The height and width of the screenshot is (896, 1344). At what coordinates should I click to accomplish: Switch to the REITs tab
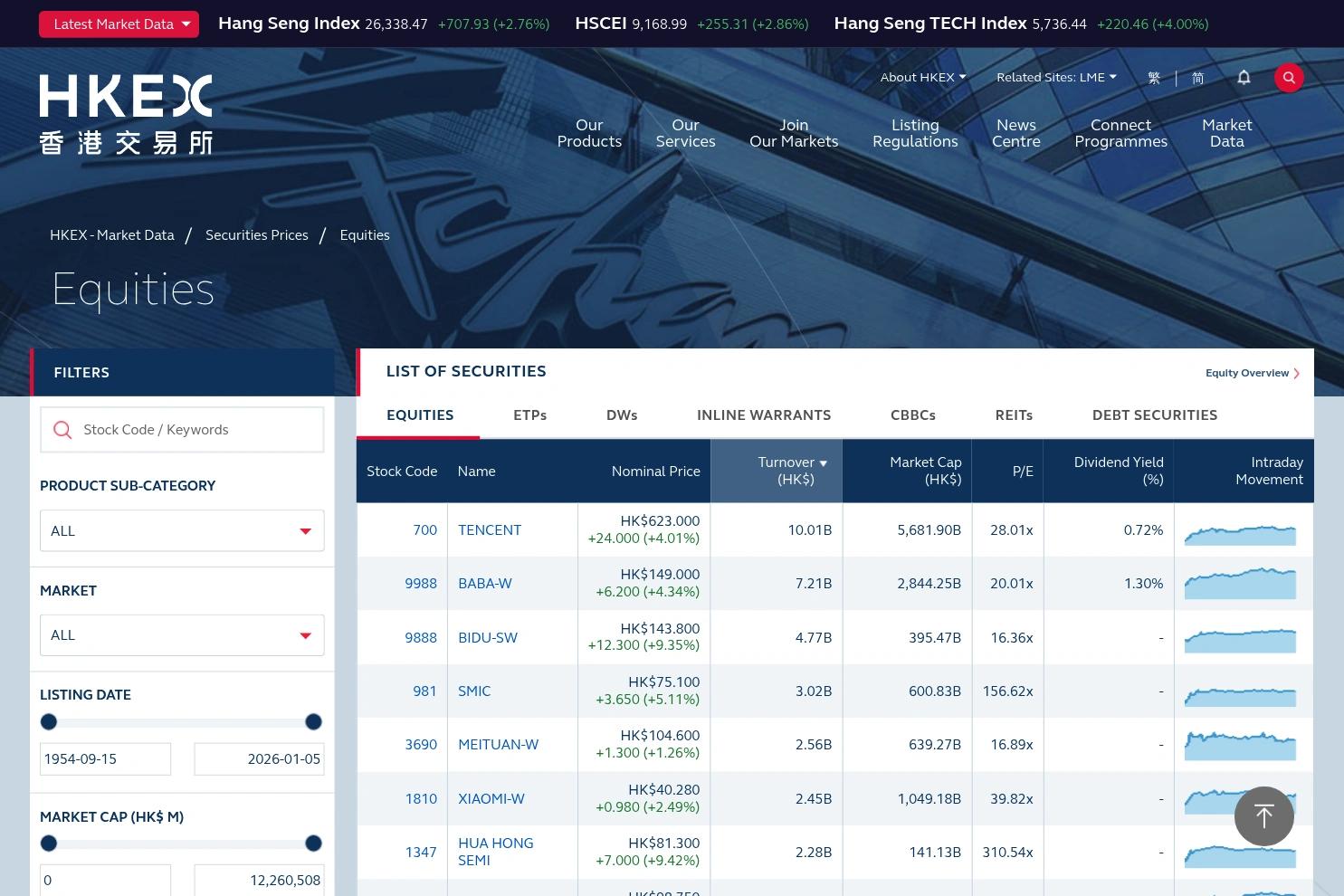[1014, 415]
